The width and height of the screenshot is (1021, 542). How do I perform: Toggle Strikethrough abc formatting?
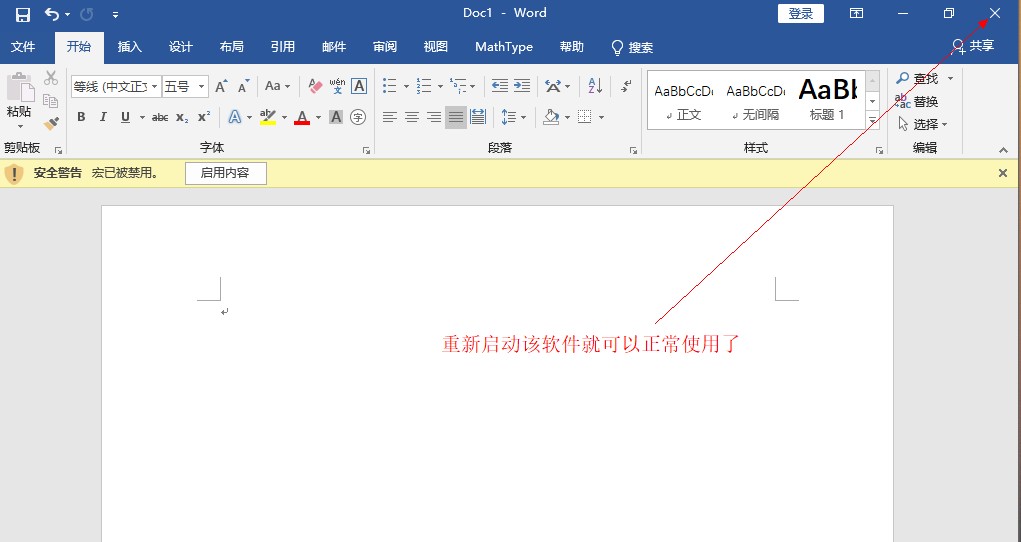[160, 117]
